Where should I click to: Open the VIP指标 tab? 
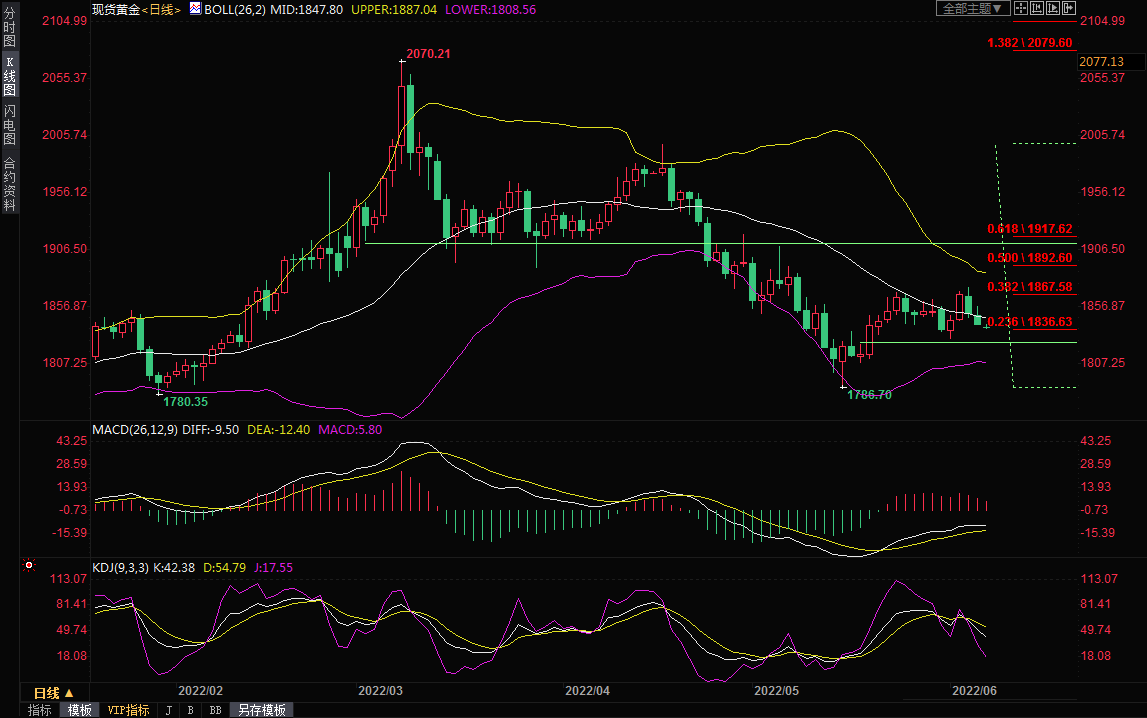tap(128, 710)
